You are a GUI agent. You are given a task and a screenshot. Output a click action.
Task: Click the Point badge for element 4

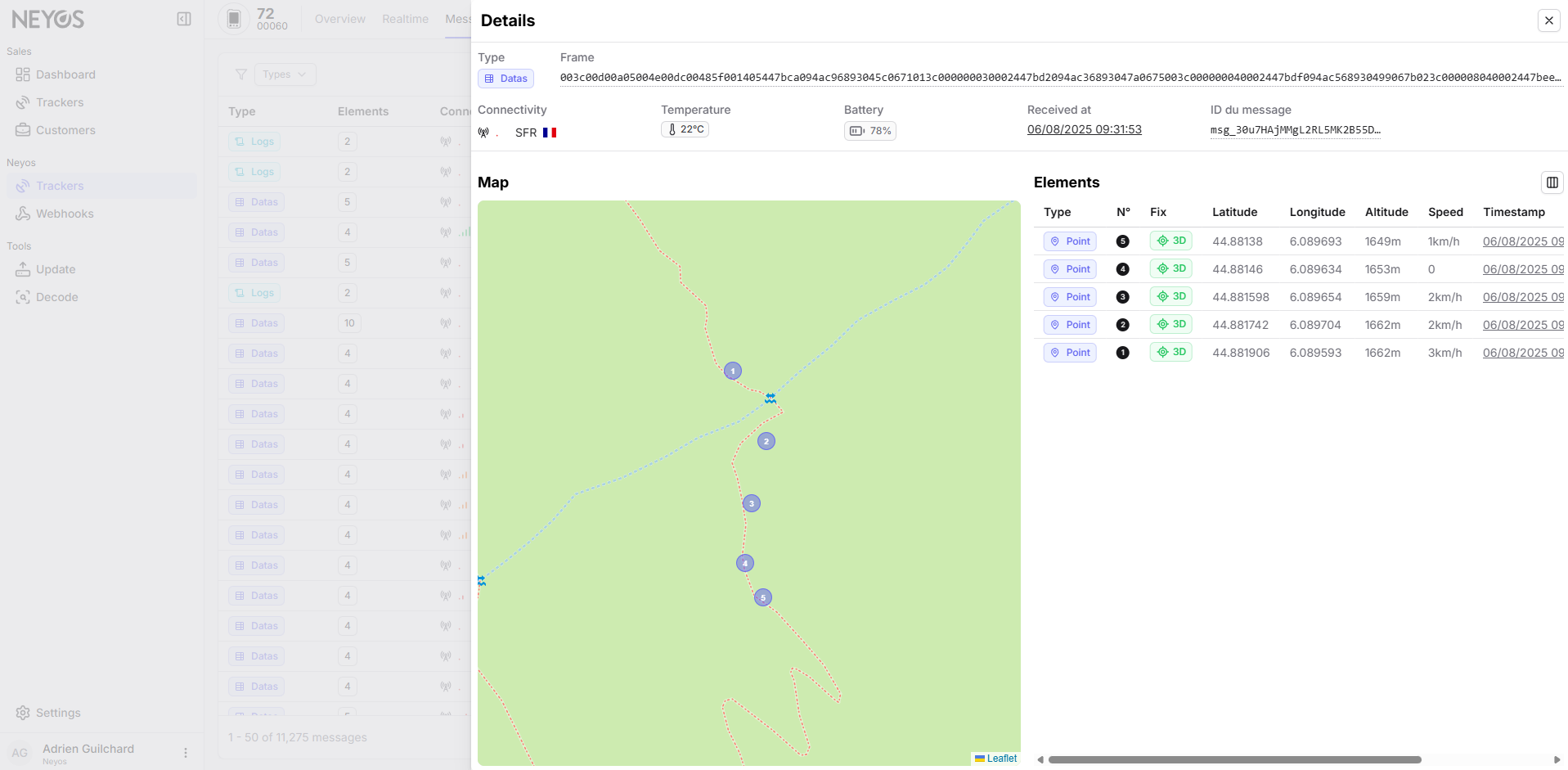coord(1070,269)
